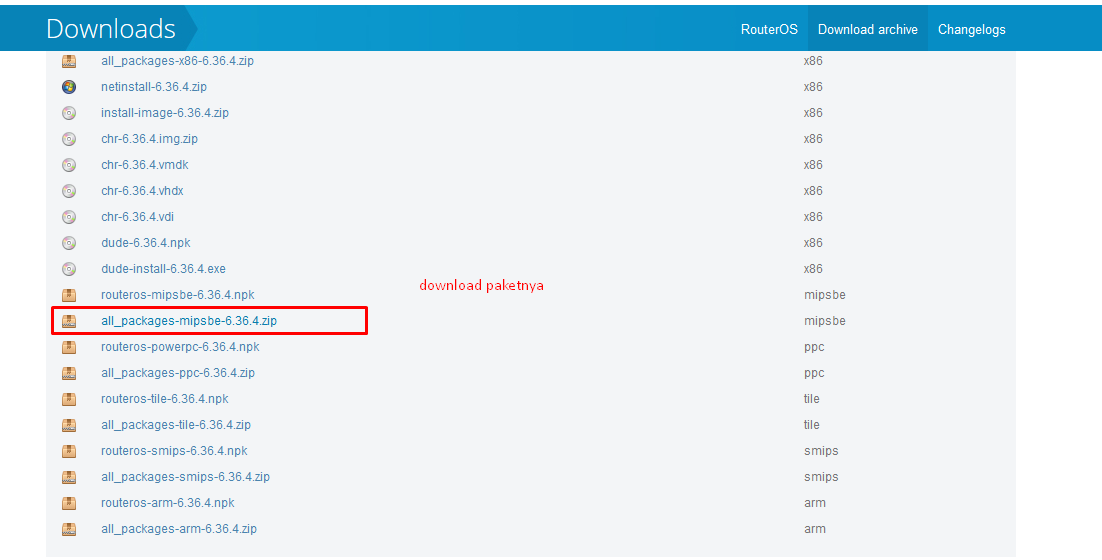This screenshot has height=560, width=1102.
Task: Download chr-6.36.4.vmdk file
Action: tap(145, 165)
